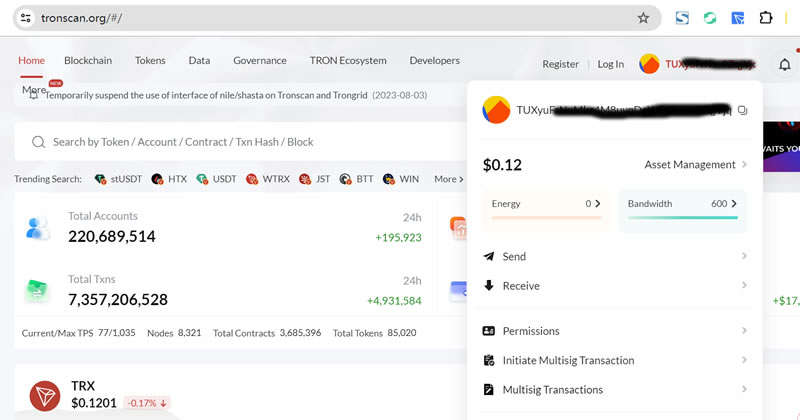Click the search input field

(240, 142)
